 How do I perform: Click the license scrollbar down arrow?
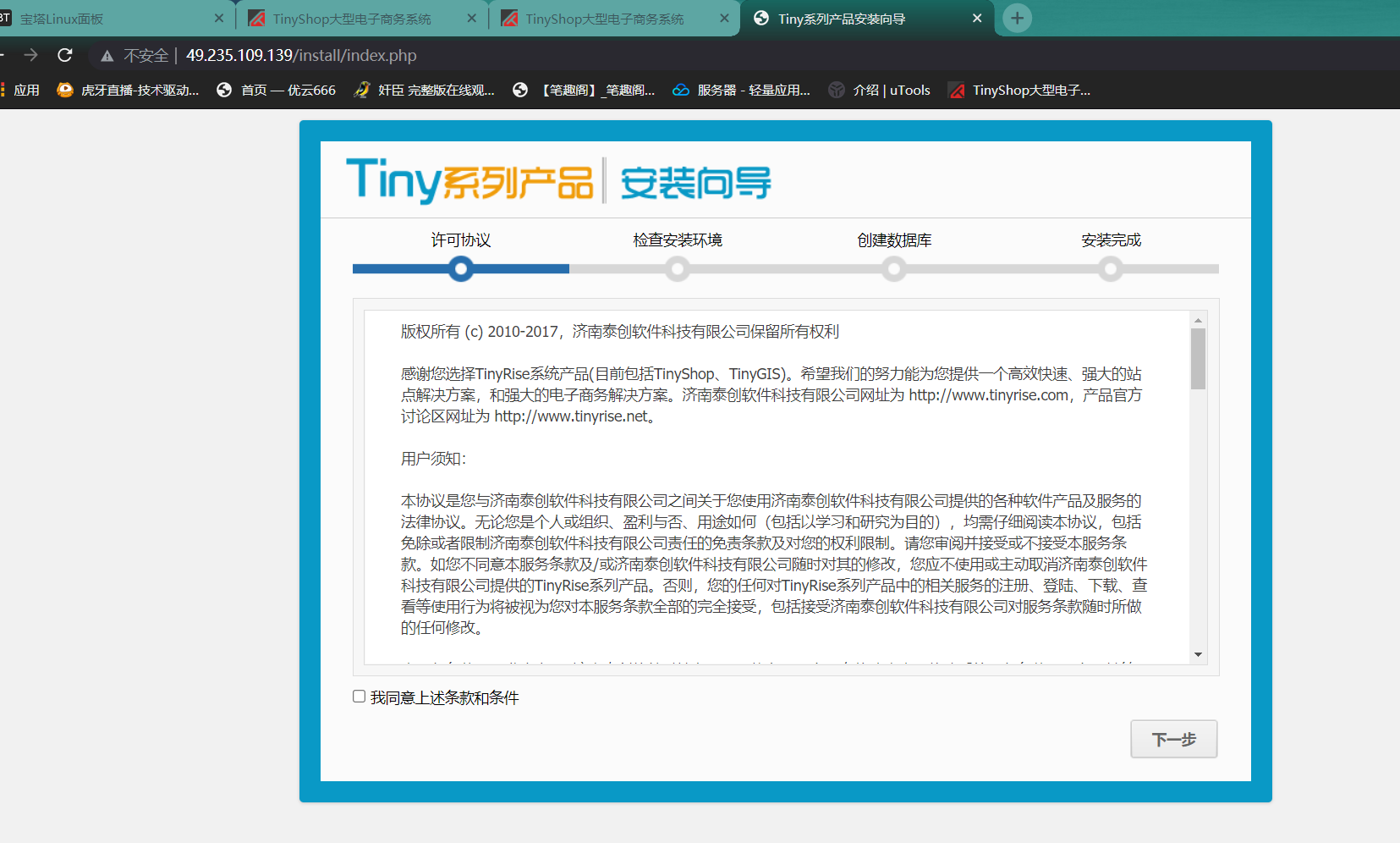tap(1198, 654)
